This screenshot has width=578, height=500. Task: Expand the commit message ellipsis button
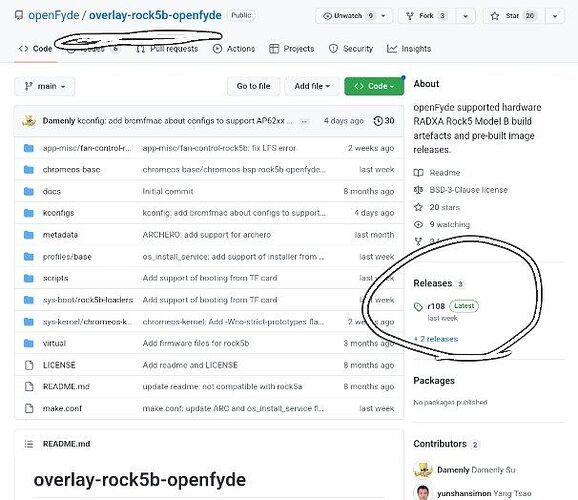pyautogui.click(x=304, y=121)
